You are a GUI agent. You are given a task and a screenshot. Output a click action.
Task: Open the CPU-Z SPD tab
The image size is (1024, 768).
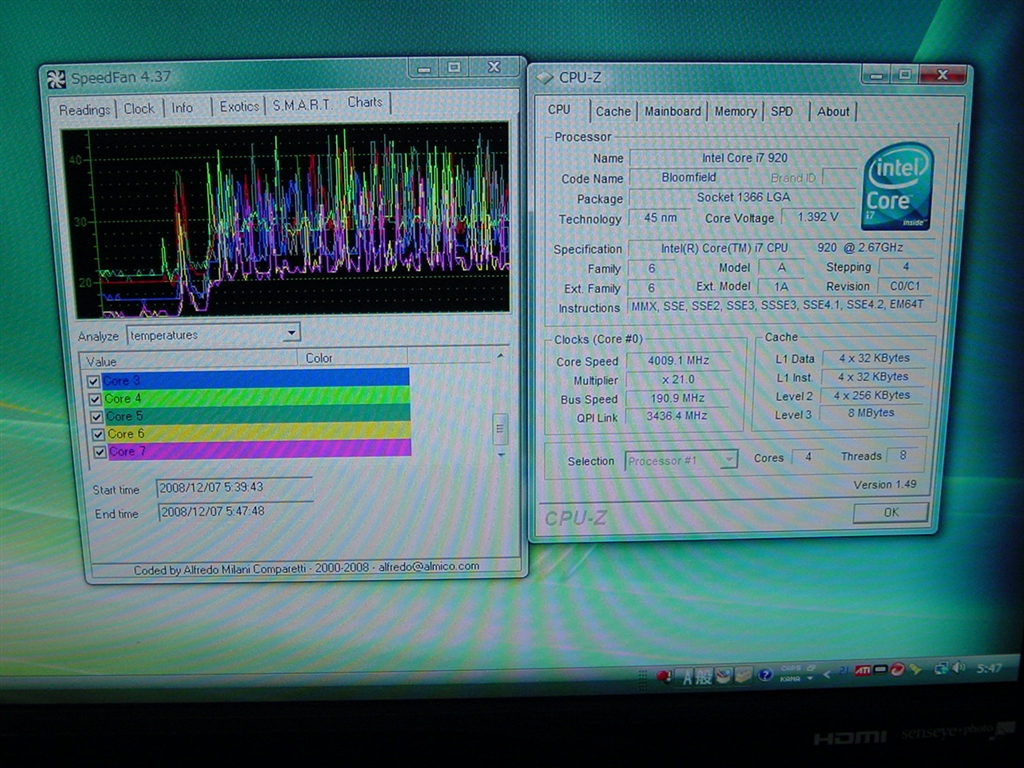pos(782,112)
